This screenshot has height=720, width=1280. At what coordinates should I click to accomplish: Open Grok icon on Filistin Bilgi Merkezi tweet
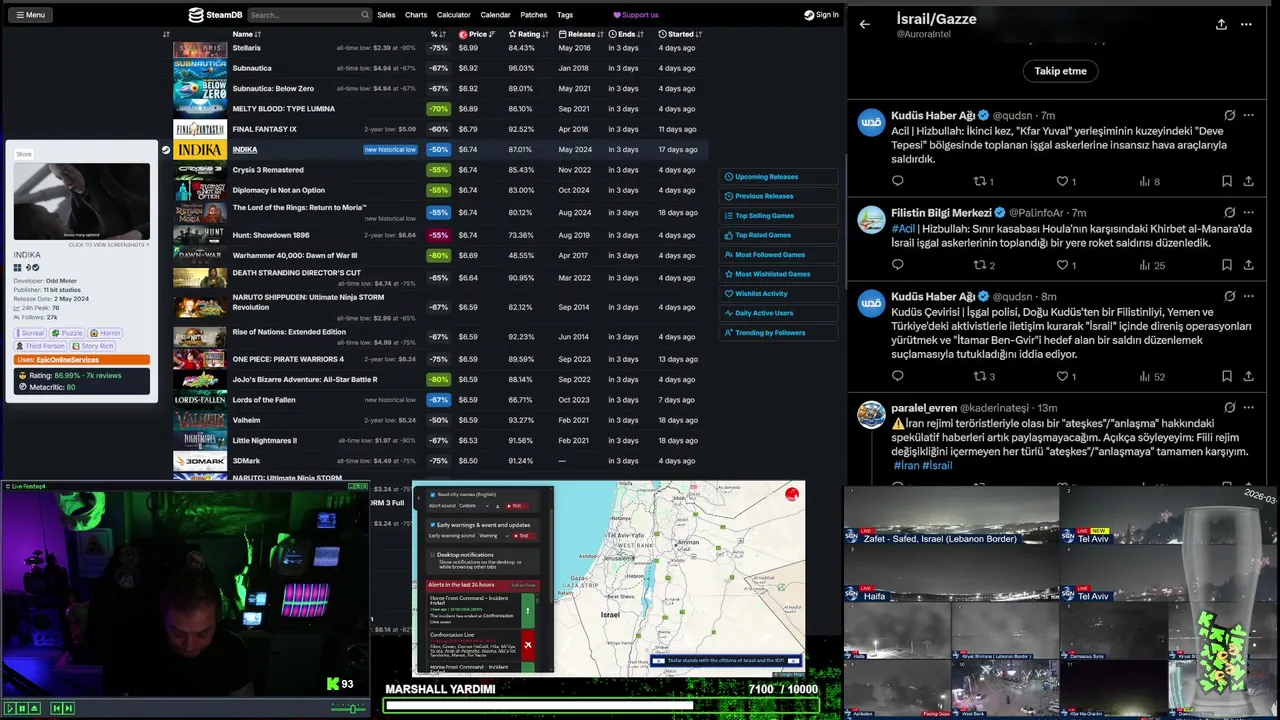[x=1229, y=213]
